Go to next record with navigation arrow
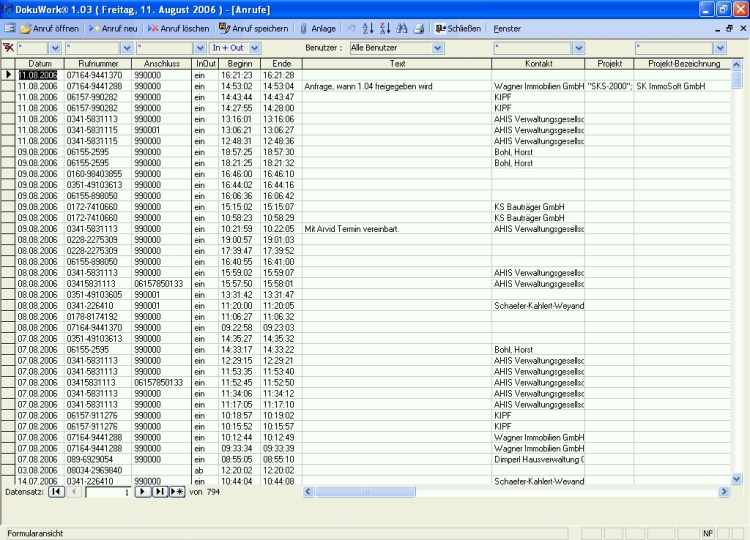750x540 pixels. (x=143, y=492)
